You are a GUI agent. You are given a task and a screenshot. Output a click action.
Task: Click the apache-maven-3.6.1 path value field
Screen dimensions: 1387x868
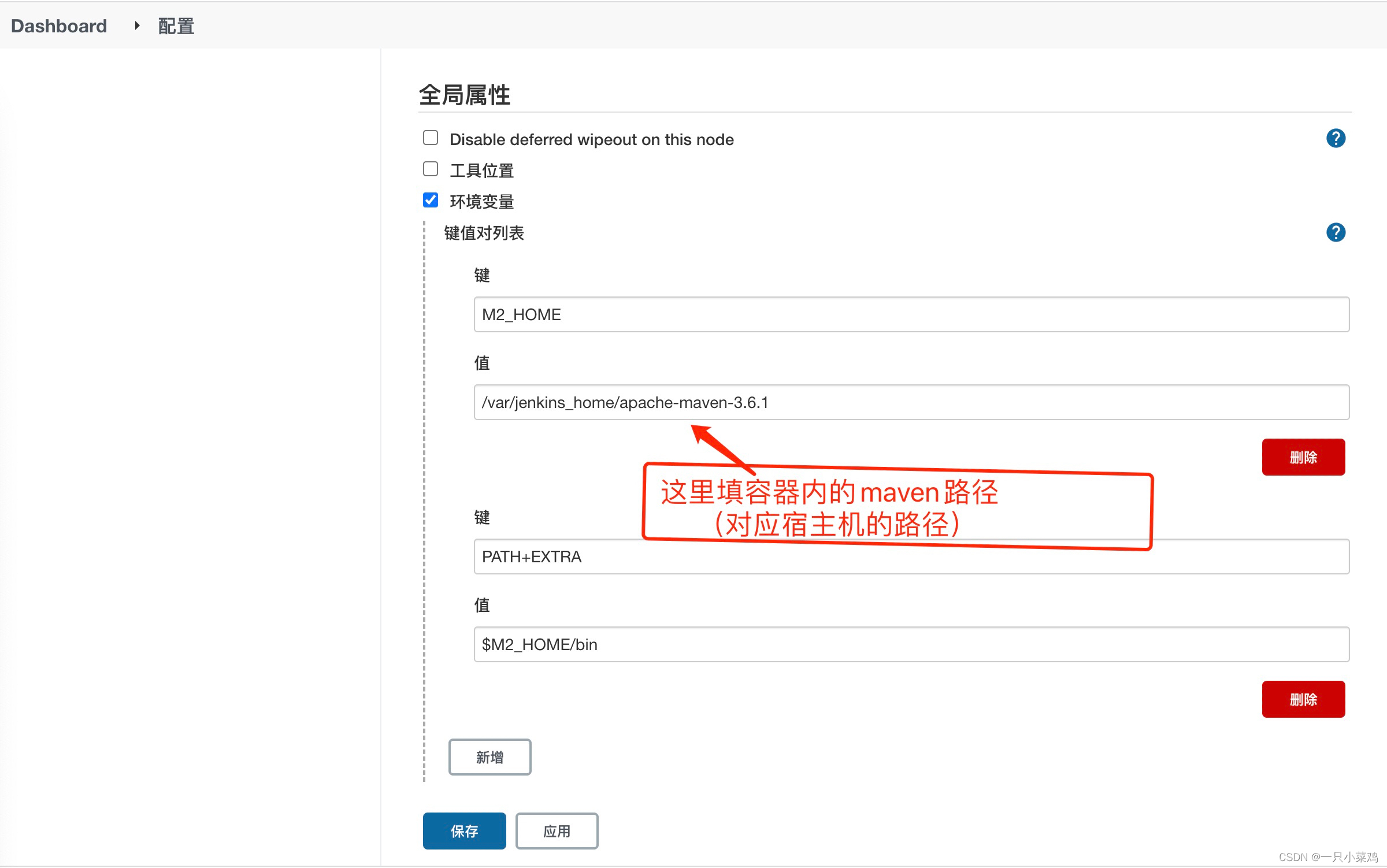911,402
